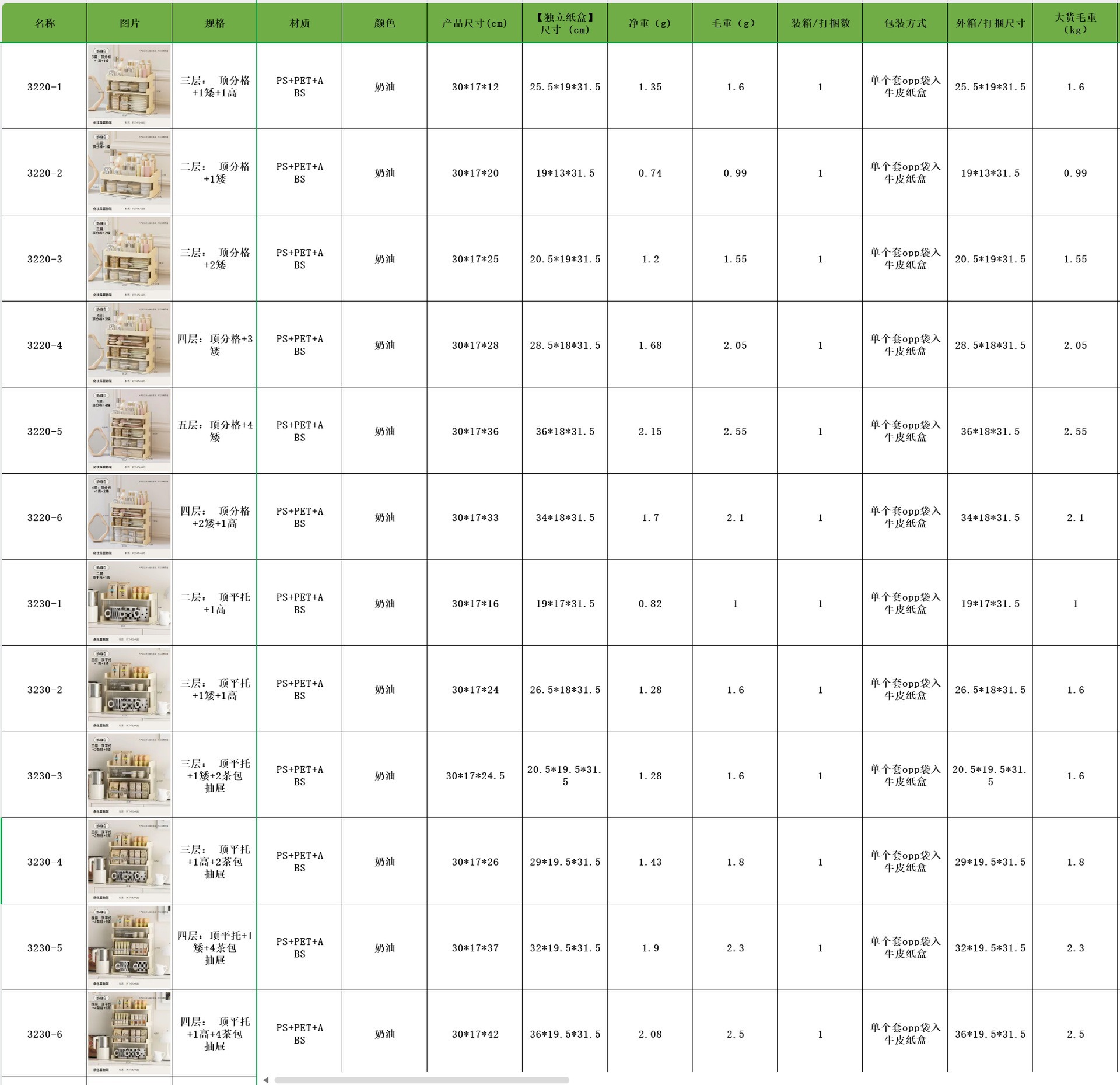Select cell with name 3230-4
The image size is (1120, 1085).
coord(44,862)
